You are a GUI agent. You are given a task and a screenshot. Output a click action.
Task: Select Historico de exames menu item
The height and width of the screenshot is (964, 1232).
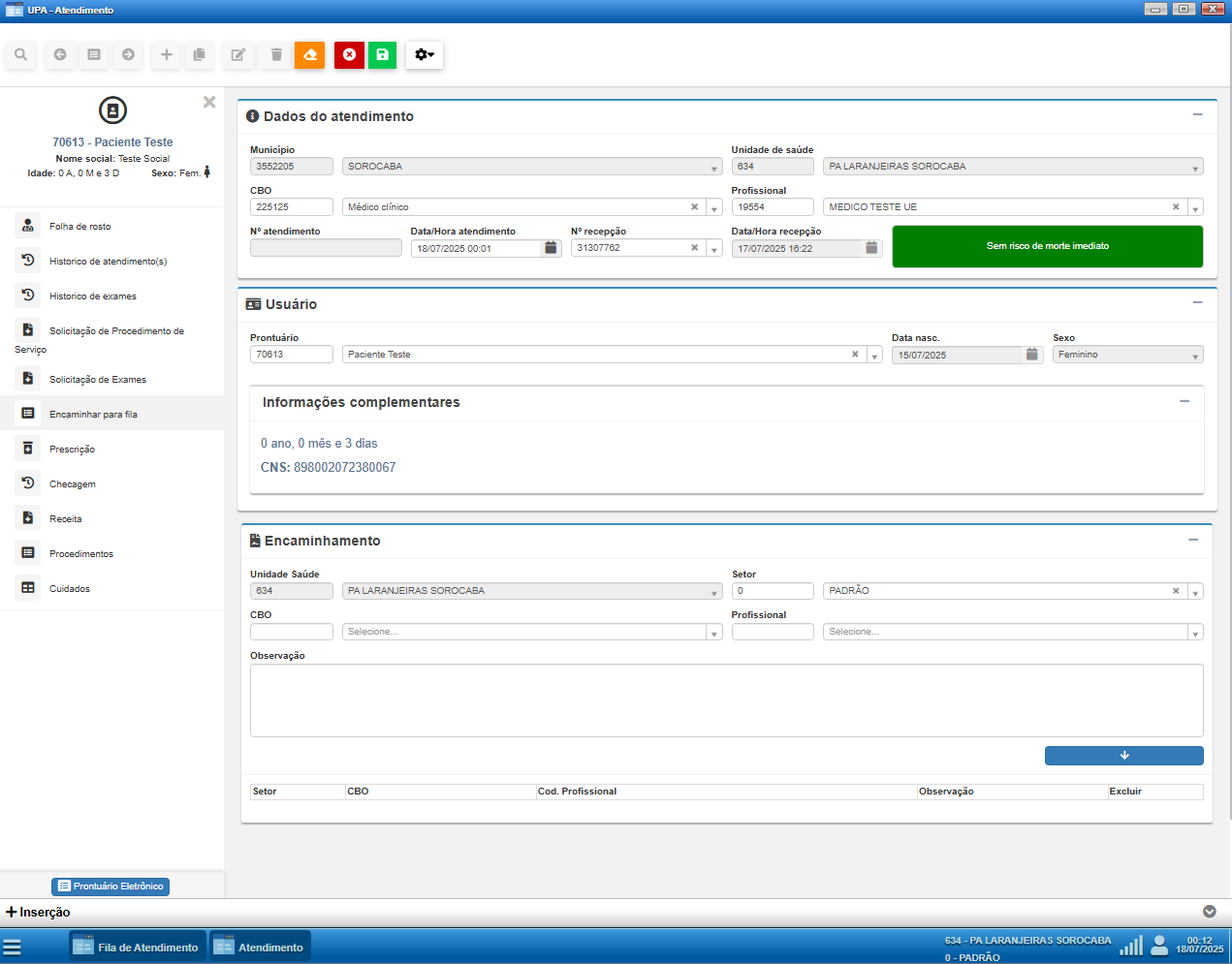[92, 296]
